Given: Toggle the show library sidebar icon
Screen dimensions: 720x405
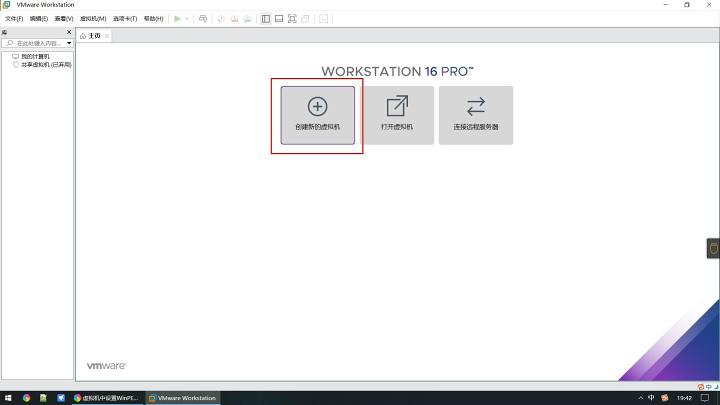Looking at the screenshot, I should (265, 19).
